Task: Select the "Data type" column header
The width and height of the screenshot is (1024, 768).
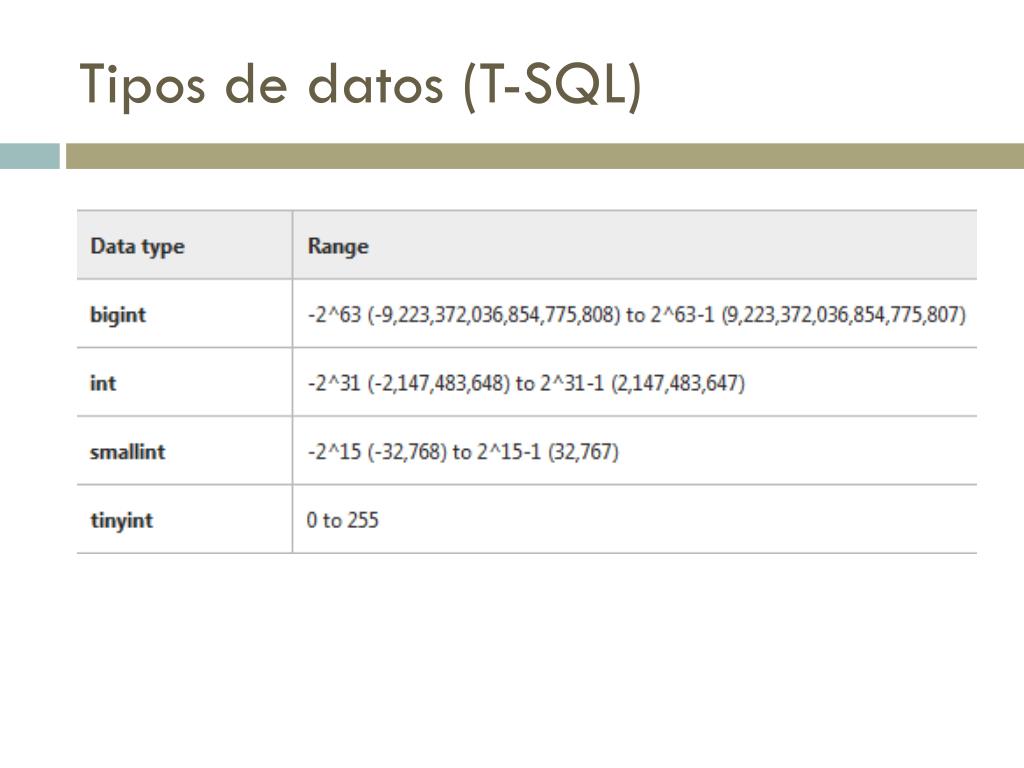Action: 137,246
